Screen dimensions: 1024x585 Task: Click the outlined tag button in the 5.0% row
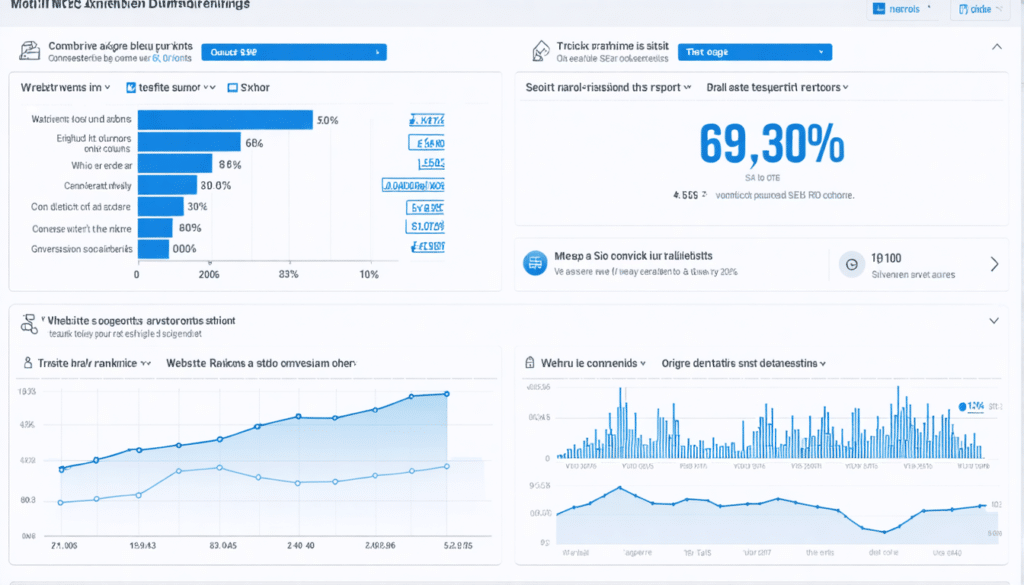[427, 120]
